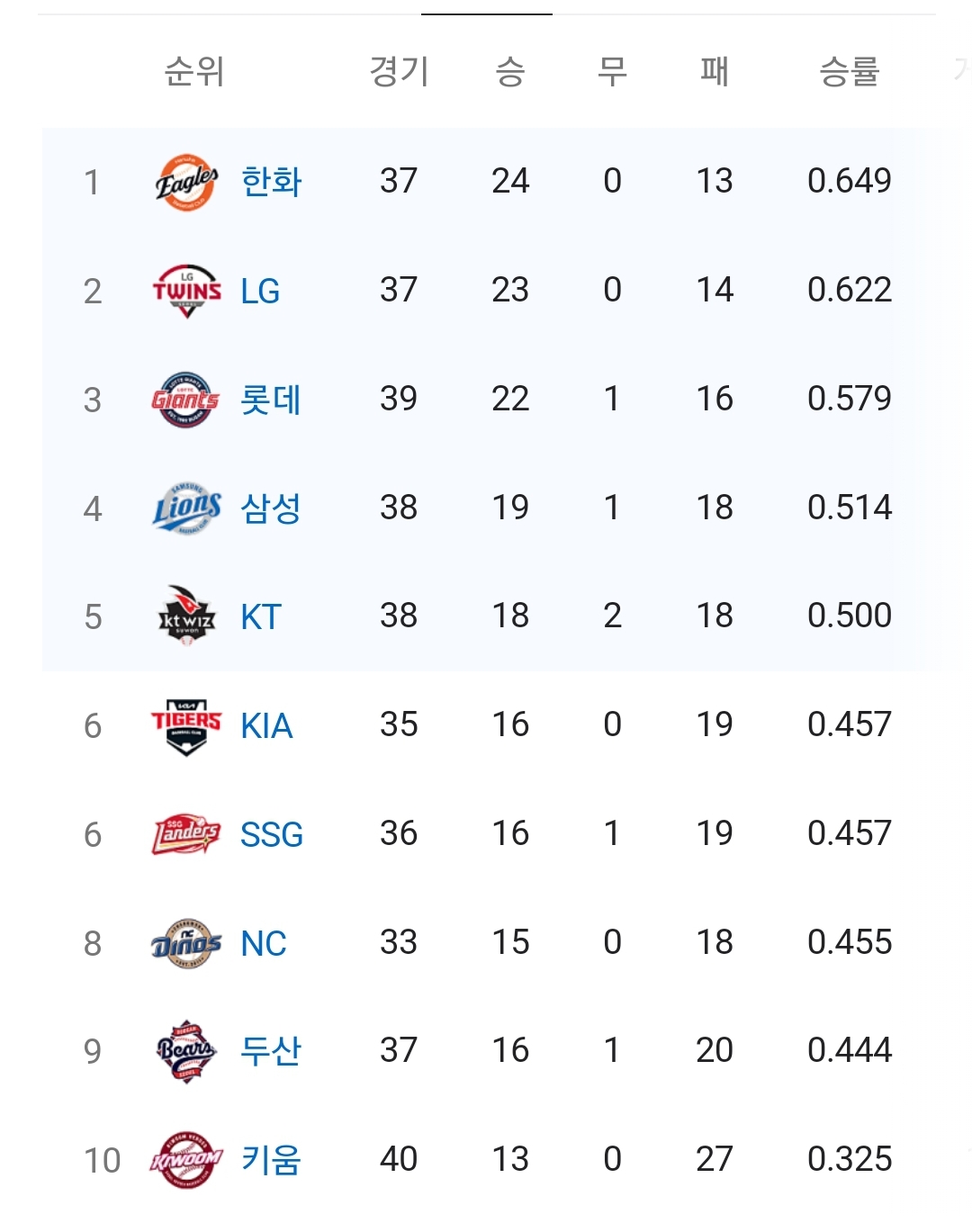Select the Samsung Lions logo
This screenshot has height=1232, width=972.
[186, 508]
